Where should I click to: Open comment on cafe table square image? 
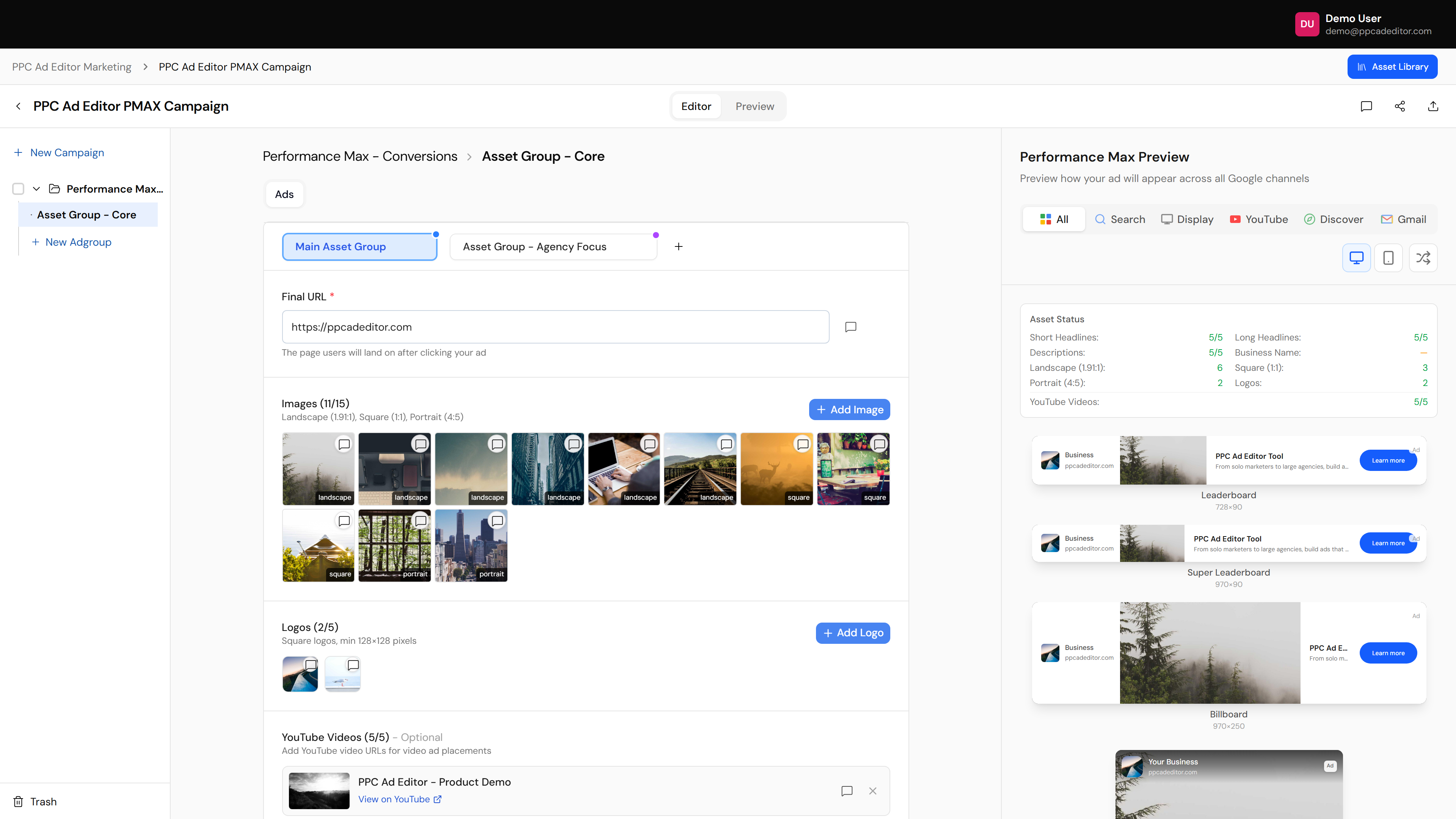[880, 444]
